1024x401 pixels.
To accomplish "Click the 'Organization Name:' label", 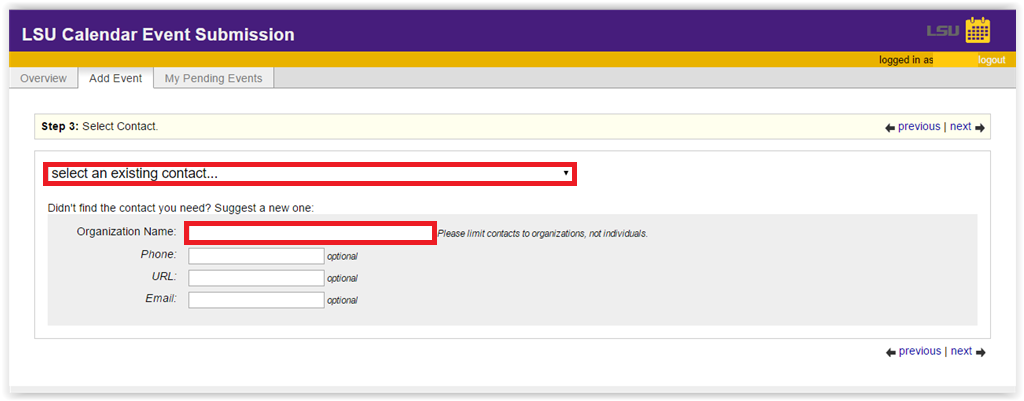I will [x=126, y=232].
